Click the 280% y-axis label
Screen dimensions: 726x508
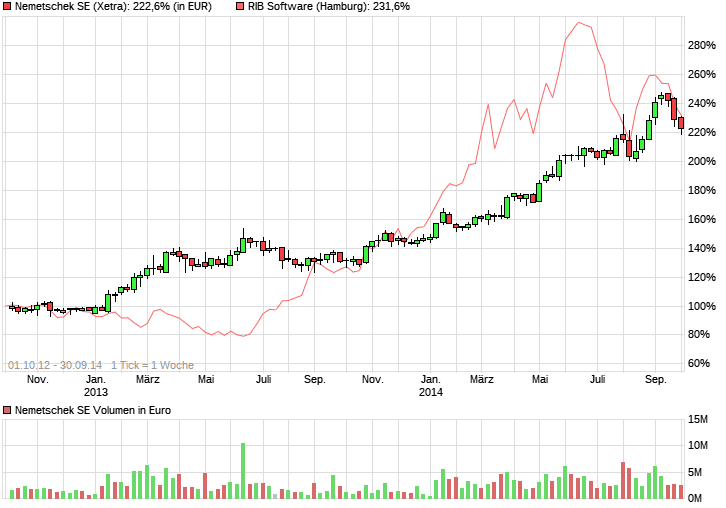[702, 45]
